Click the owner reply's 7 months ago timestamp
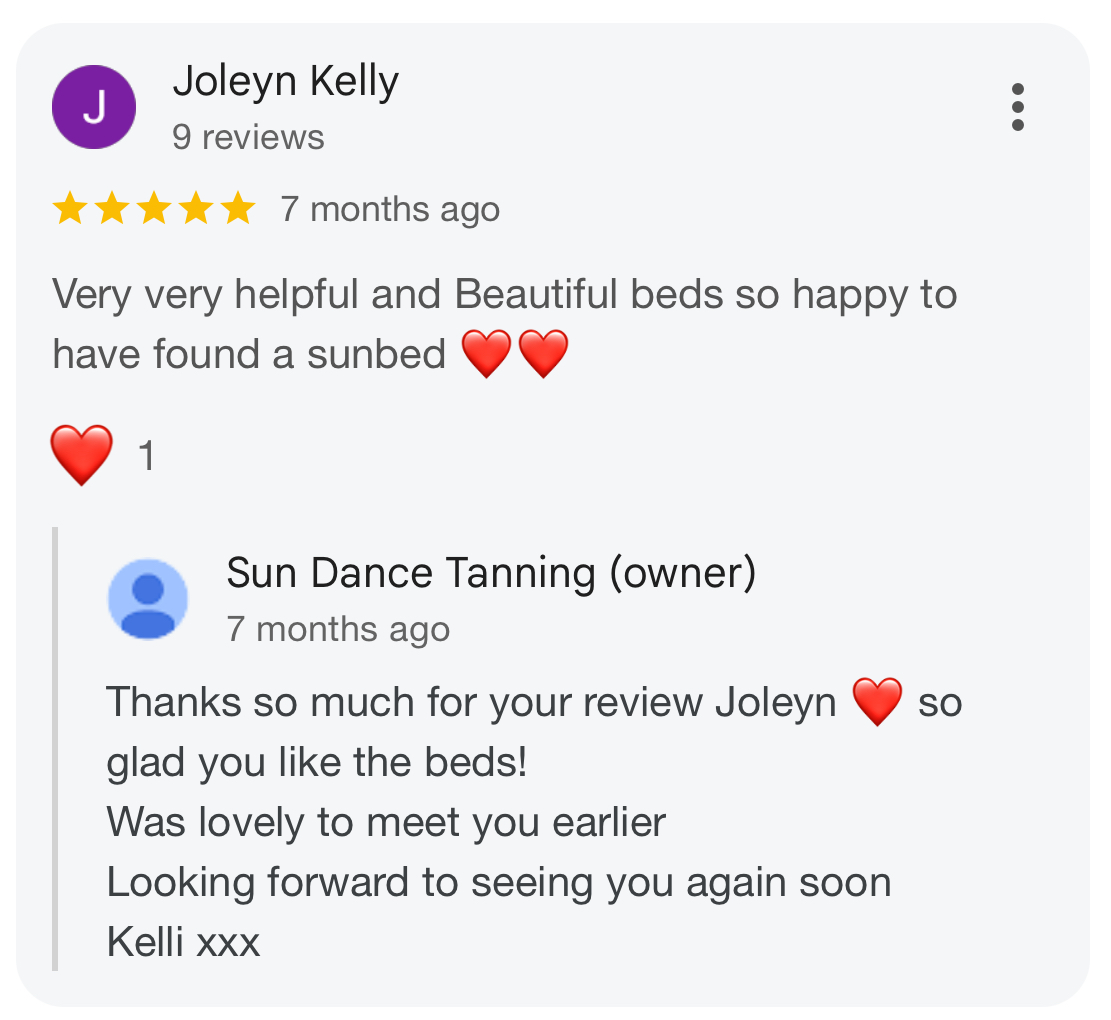 coord(338,630)
